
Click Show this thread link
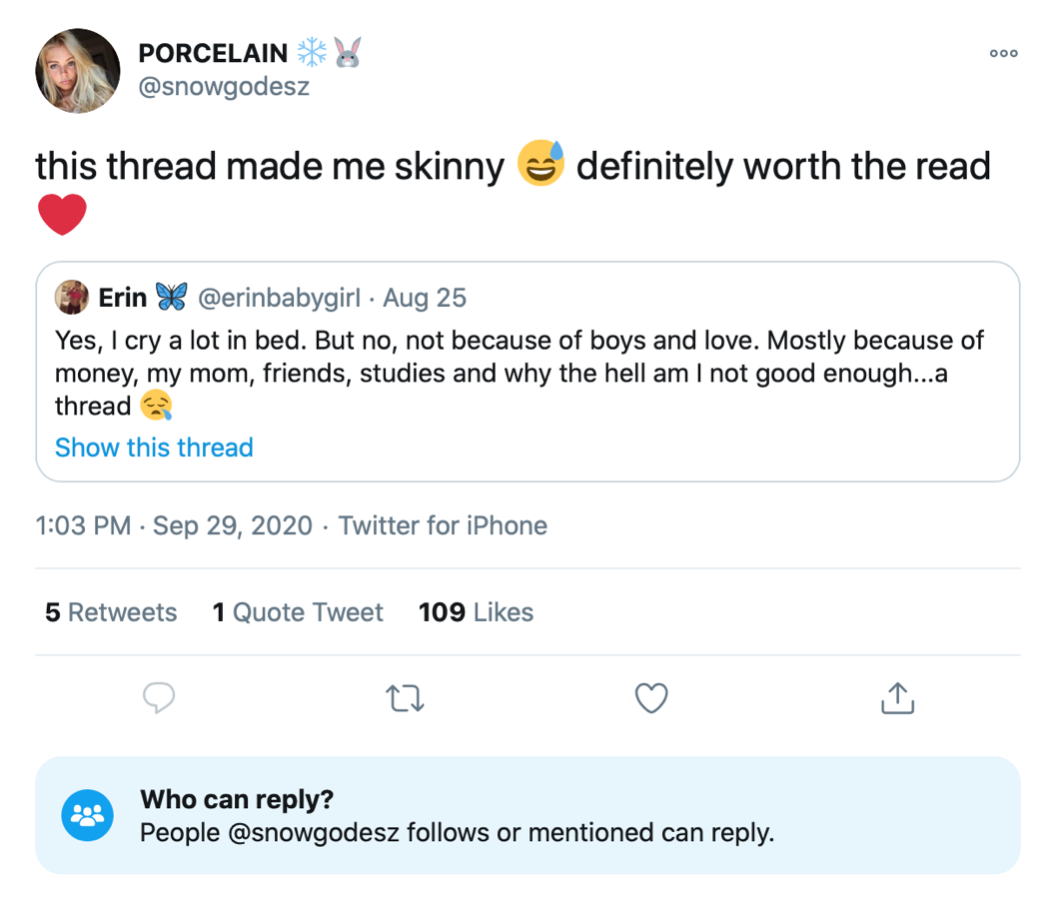(x=154, y=447)
